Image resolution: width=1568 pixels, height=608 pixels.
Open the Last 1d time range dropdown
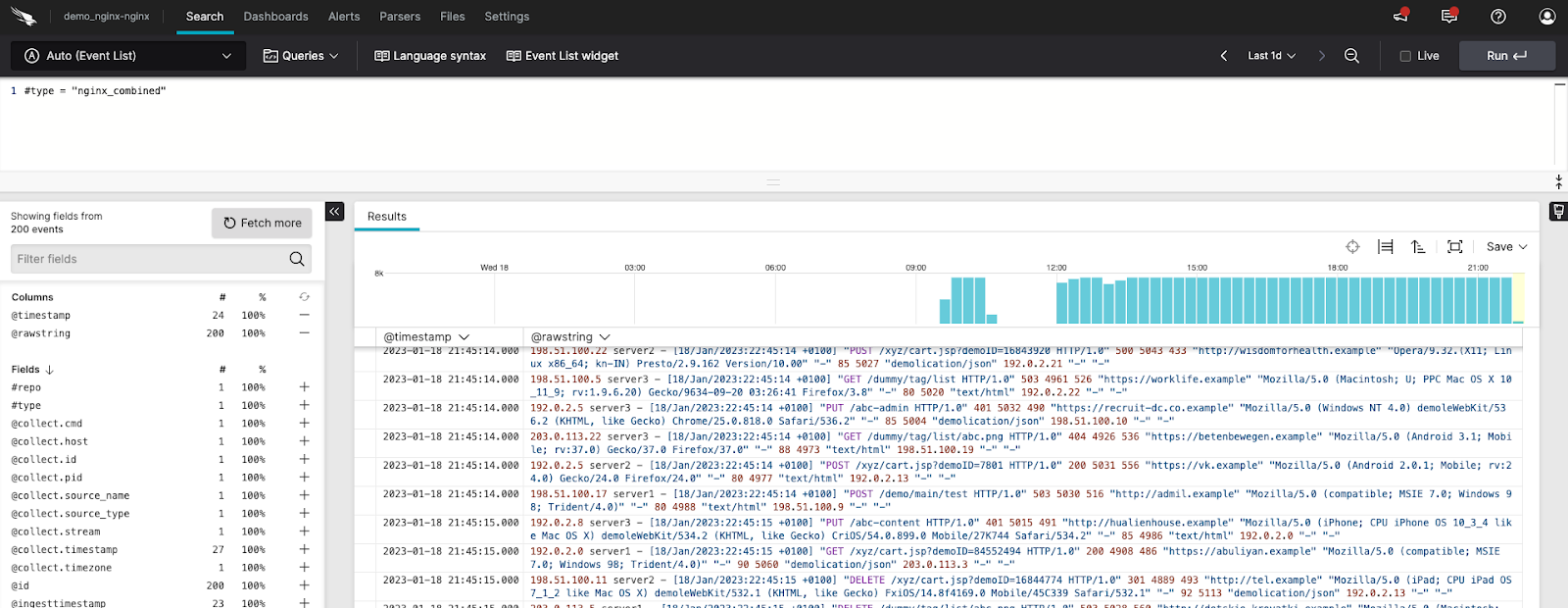click(1271, 56)
